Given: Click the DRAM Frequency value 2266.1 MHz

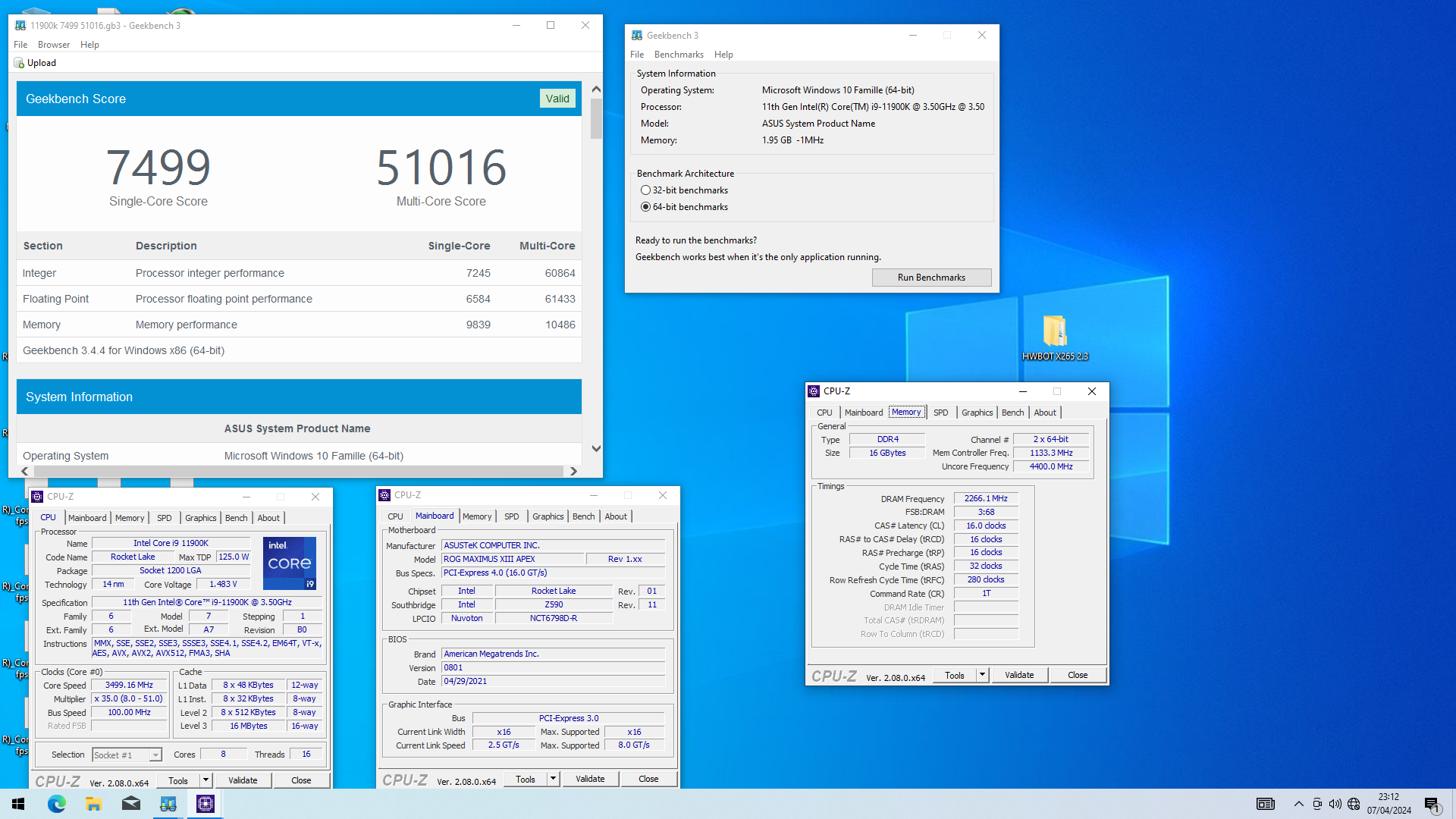Looking at the screenshot, I should click(986, 499).
